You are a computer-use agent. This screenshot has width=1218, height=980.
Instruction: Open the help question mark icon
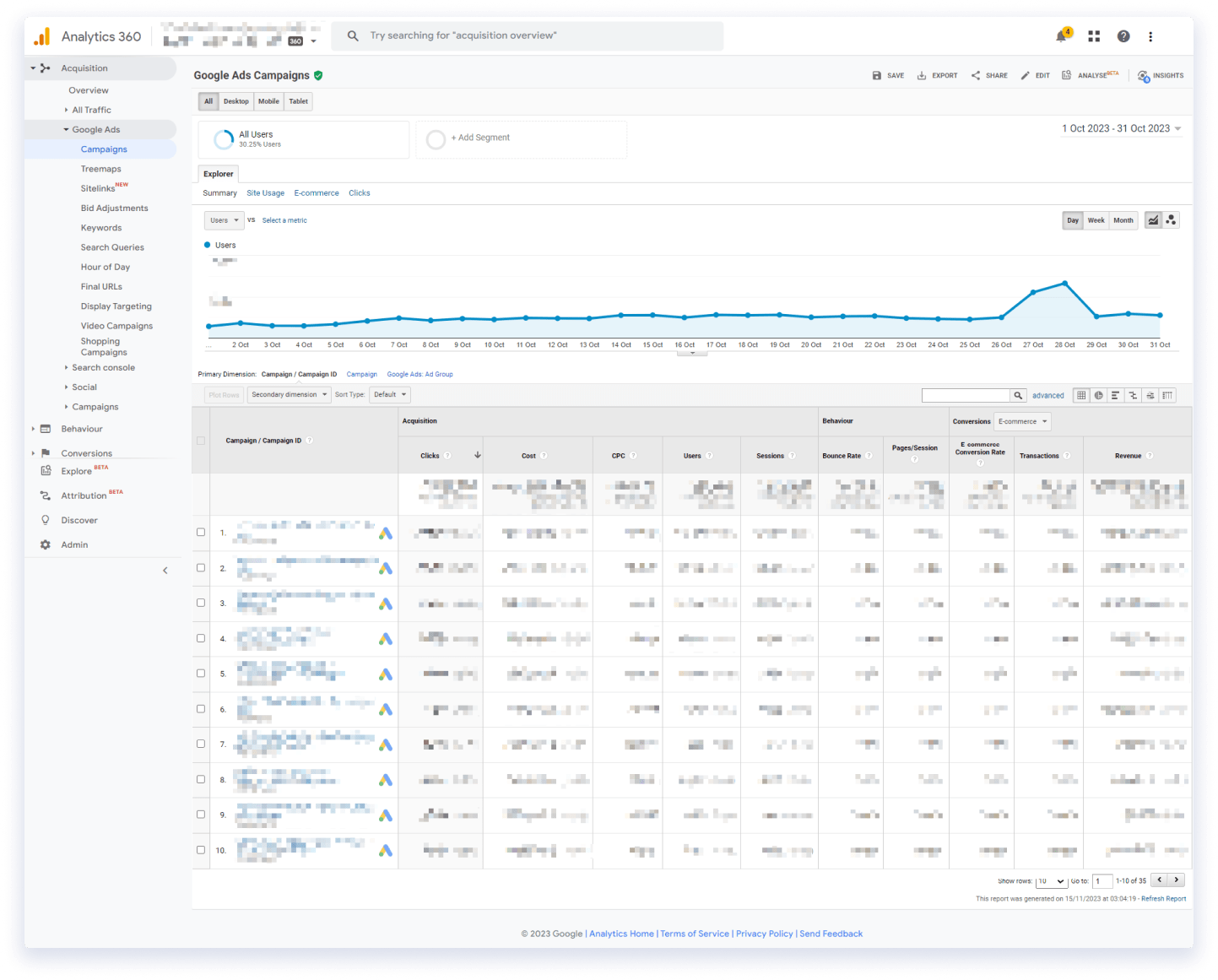tap(1123, 36)
